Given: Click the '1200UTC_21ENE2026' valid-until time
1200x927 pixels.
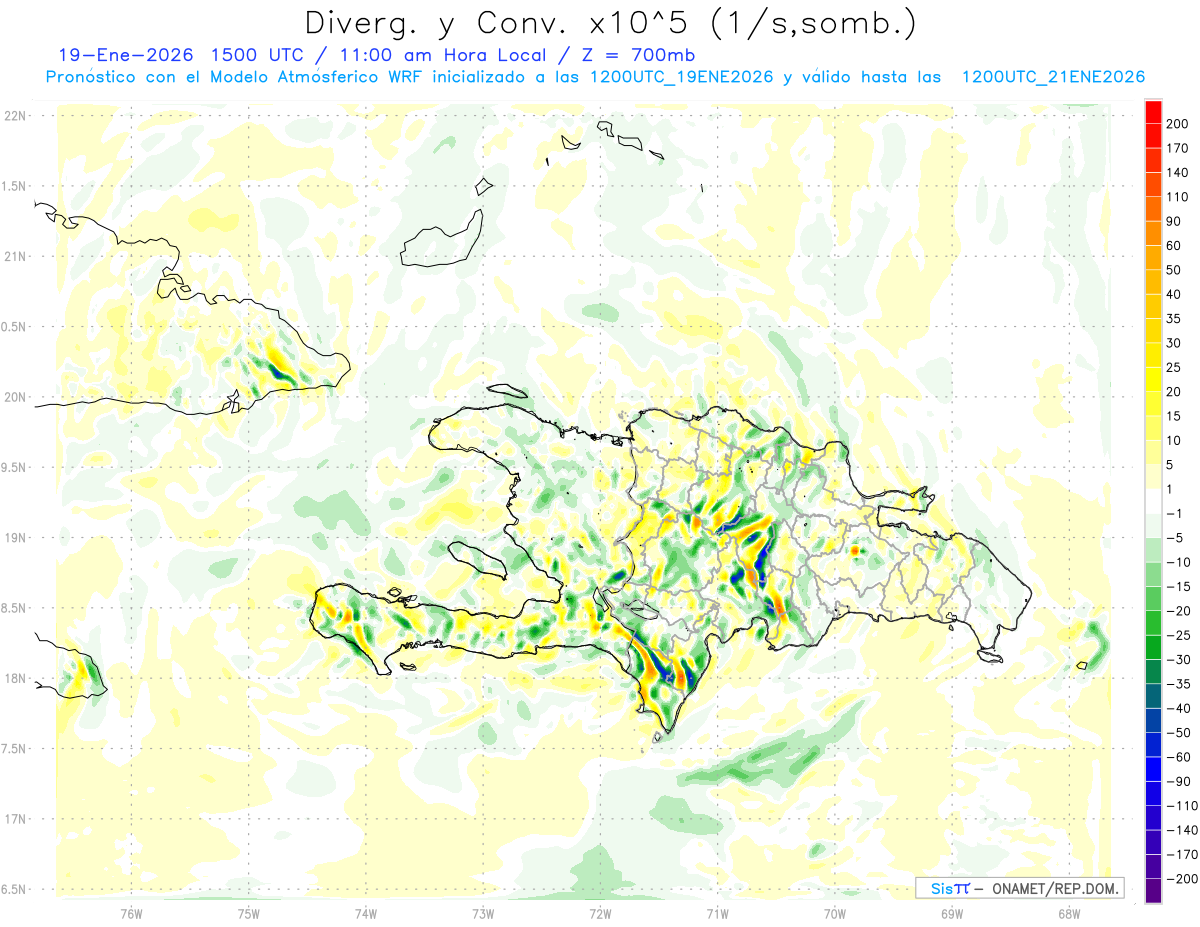Looking at the screenshot, I should (1053, 77).
